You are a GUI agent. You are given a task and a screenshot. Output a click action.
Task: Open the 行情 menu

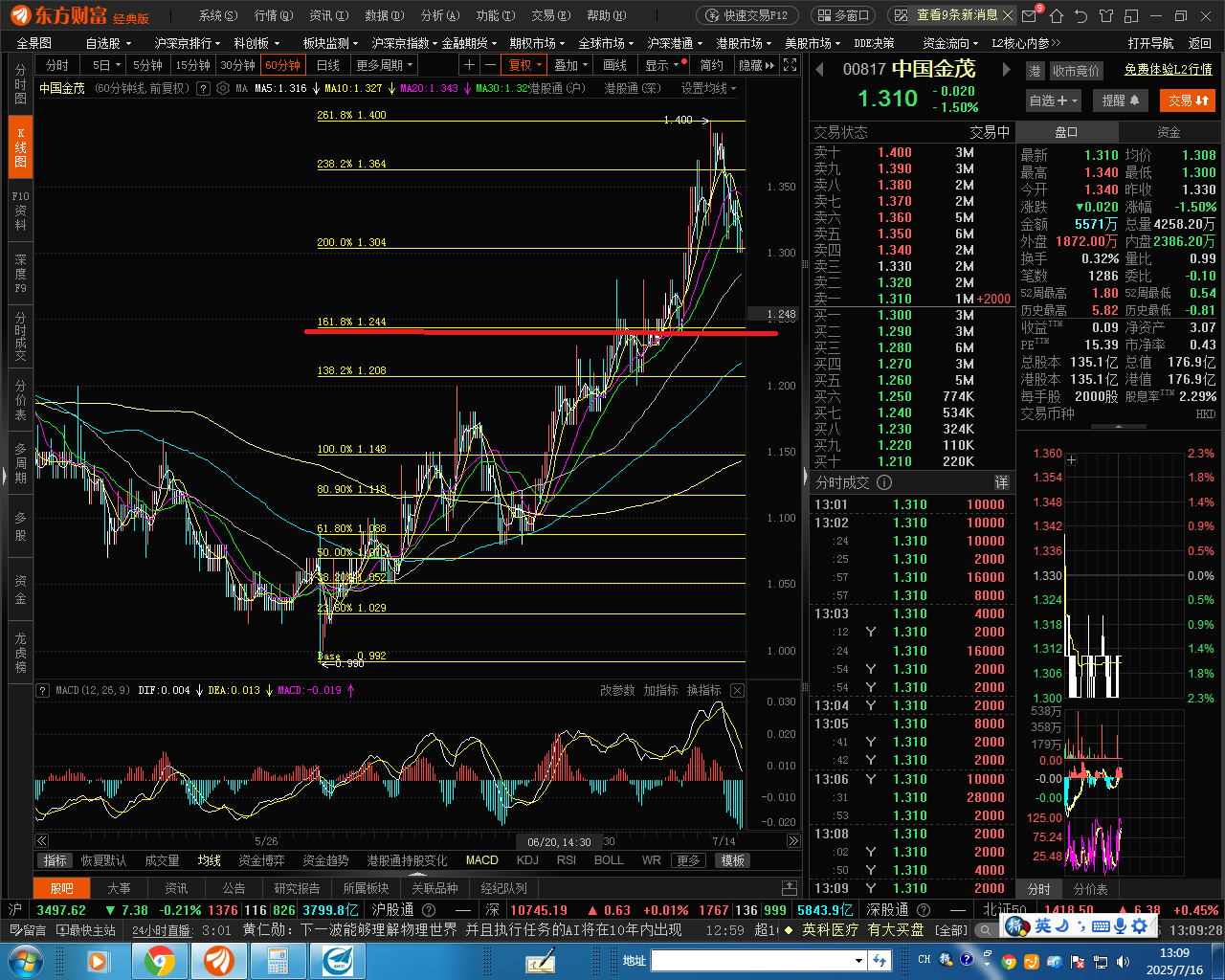[x=273, y=15]
